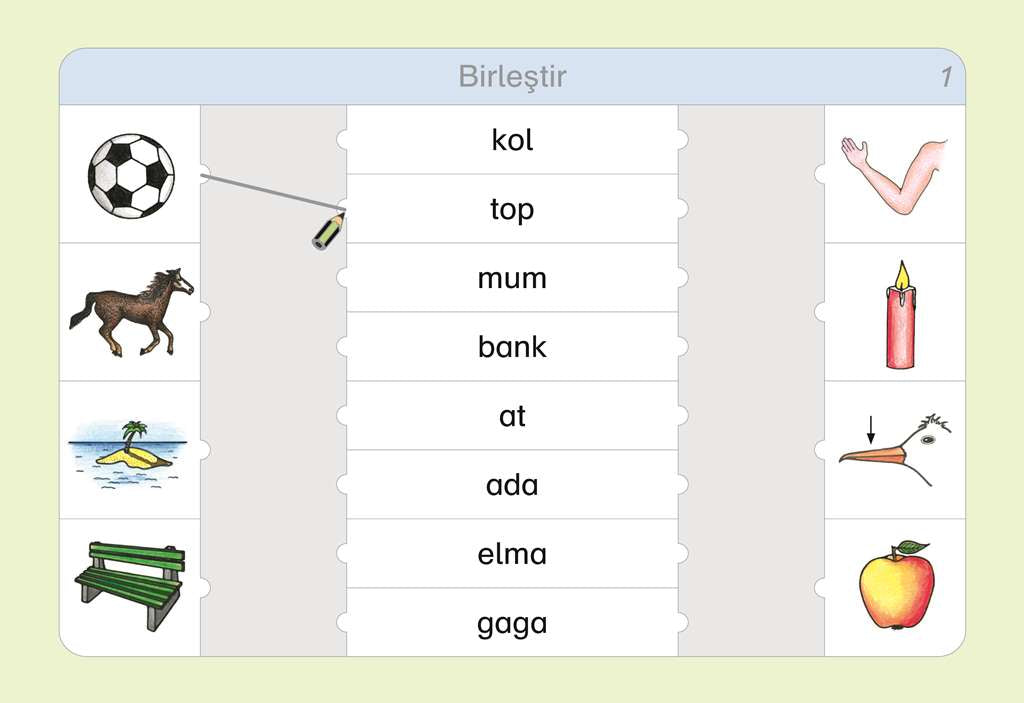1024x703 pixels.
Task: Select the brown horse picture
Action: click(x=131, y=311)
